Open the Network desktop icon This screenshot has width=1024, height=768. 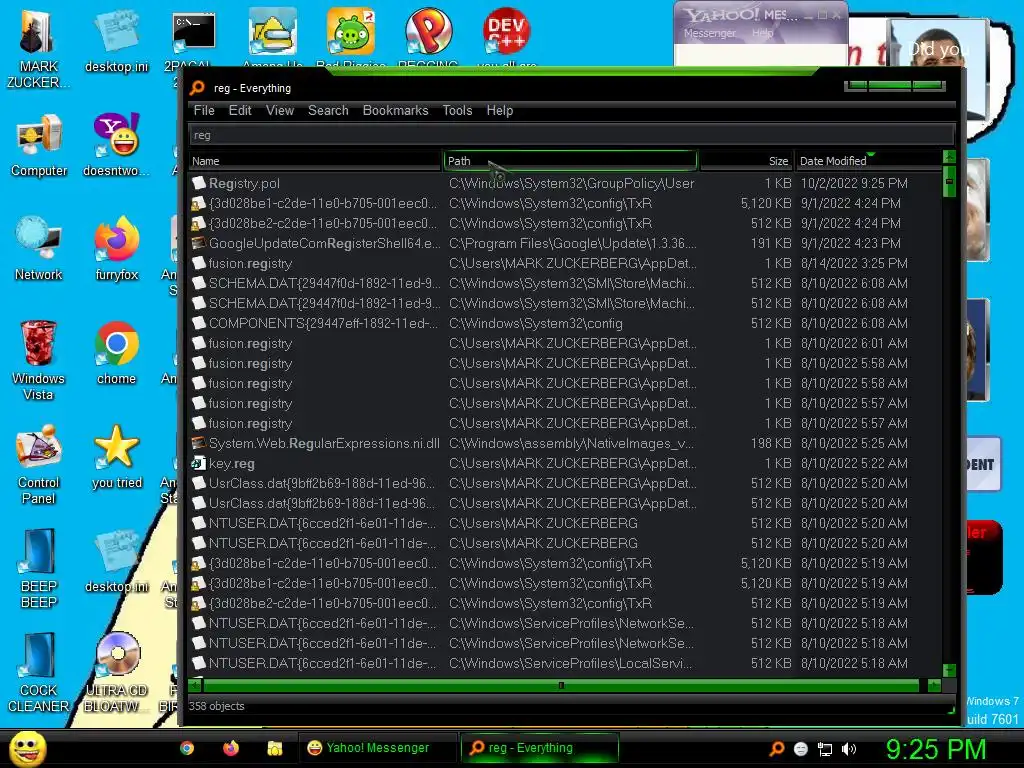[38, 249]
